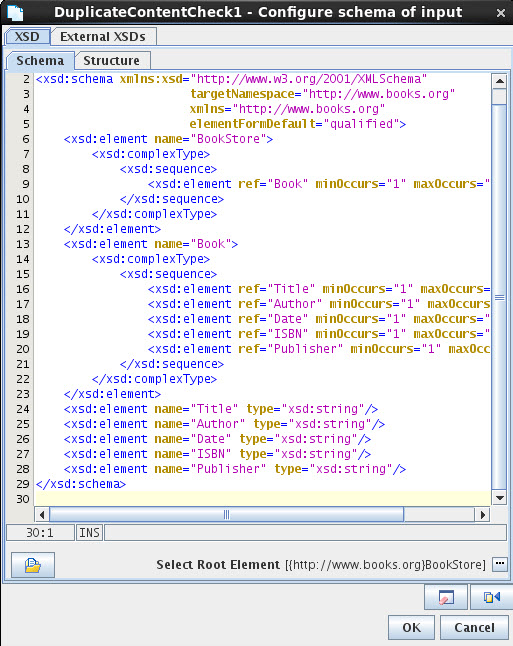Click the horizontal scrollbar left arrow

[42, 514]
